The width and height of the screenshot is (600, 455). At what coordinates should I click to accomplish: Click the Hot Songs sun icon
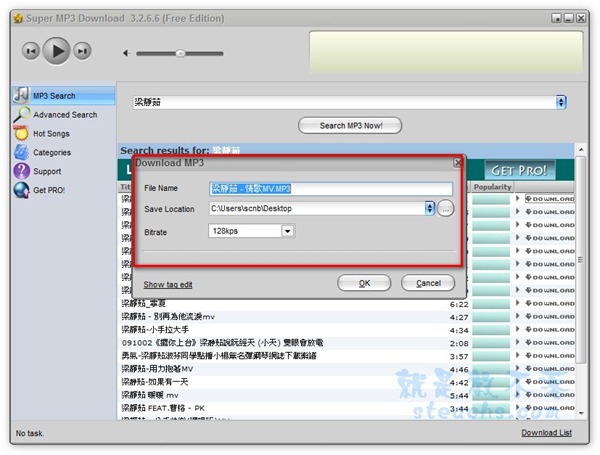(x=21, y=133)
